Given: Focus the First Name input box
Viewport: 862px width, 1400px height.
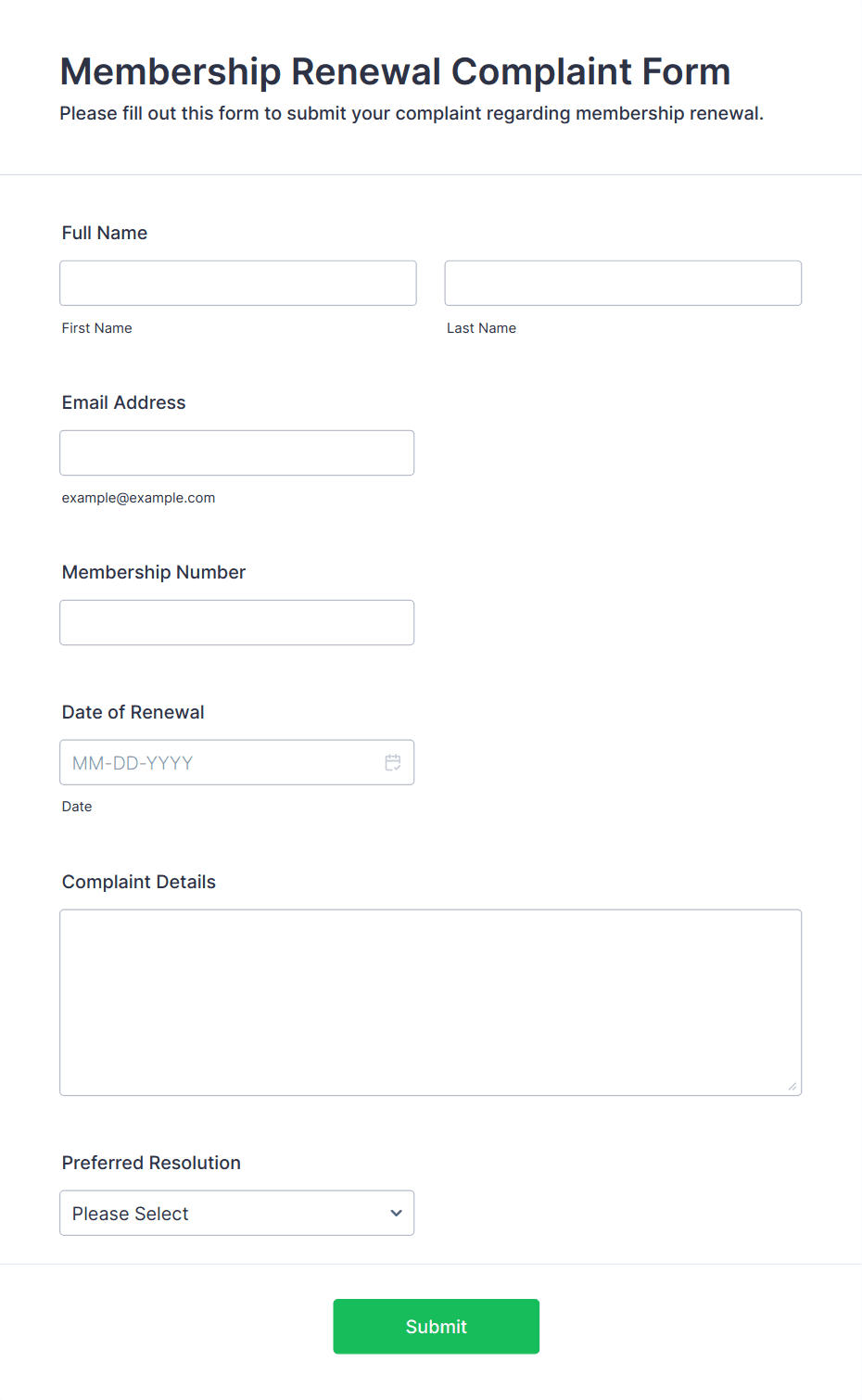Looking at the screenshot, I should (238, 283).
